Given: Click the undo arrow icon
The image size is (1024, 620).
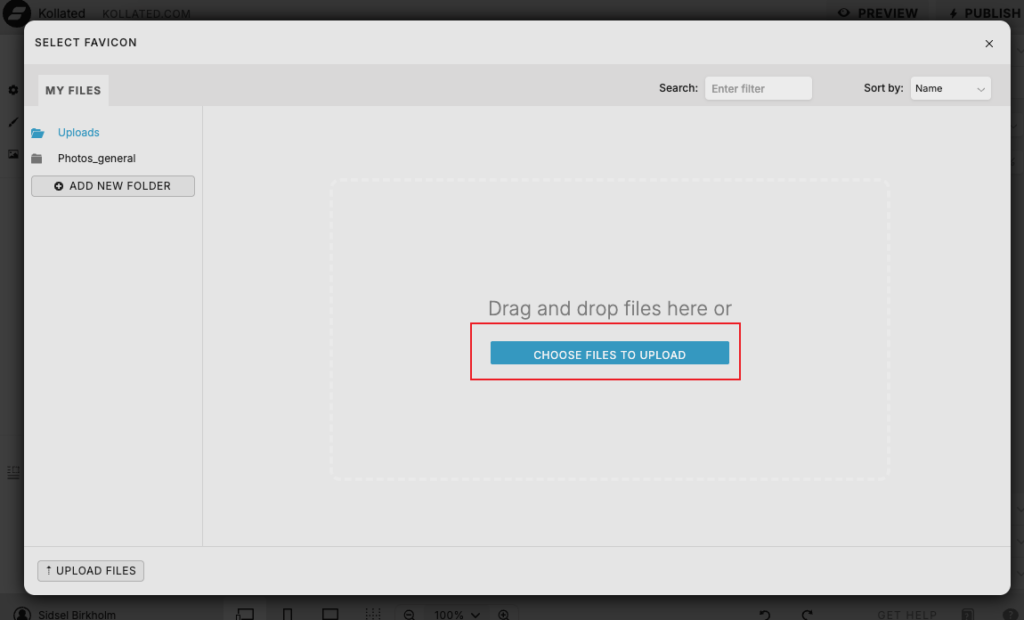Looking at the screenshot, I should pyautogui.click(x=765, y=614).
